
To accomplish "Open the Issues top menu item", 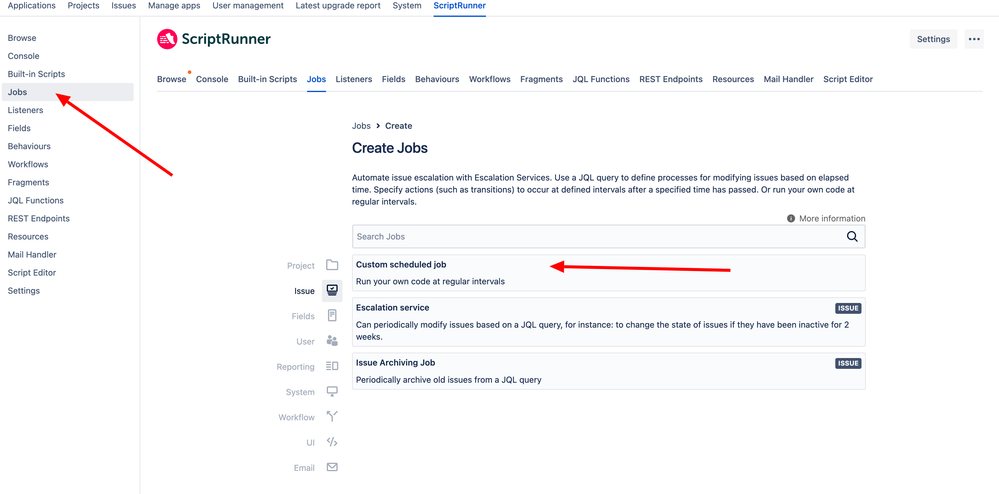I will point(124,6).
